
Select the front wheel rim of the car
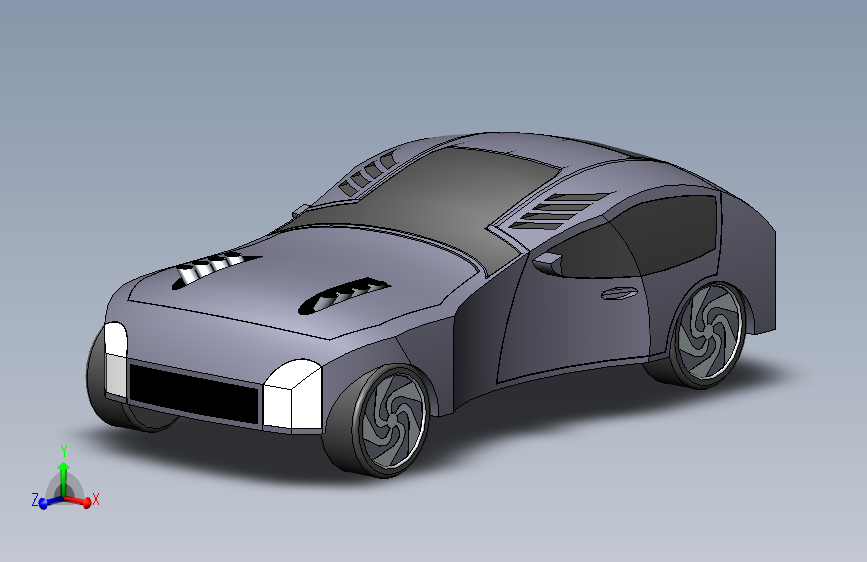click(x=394, y=421)
